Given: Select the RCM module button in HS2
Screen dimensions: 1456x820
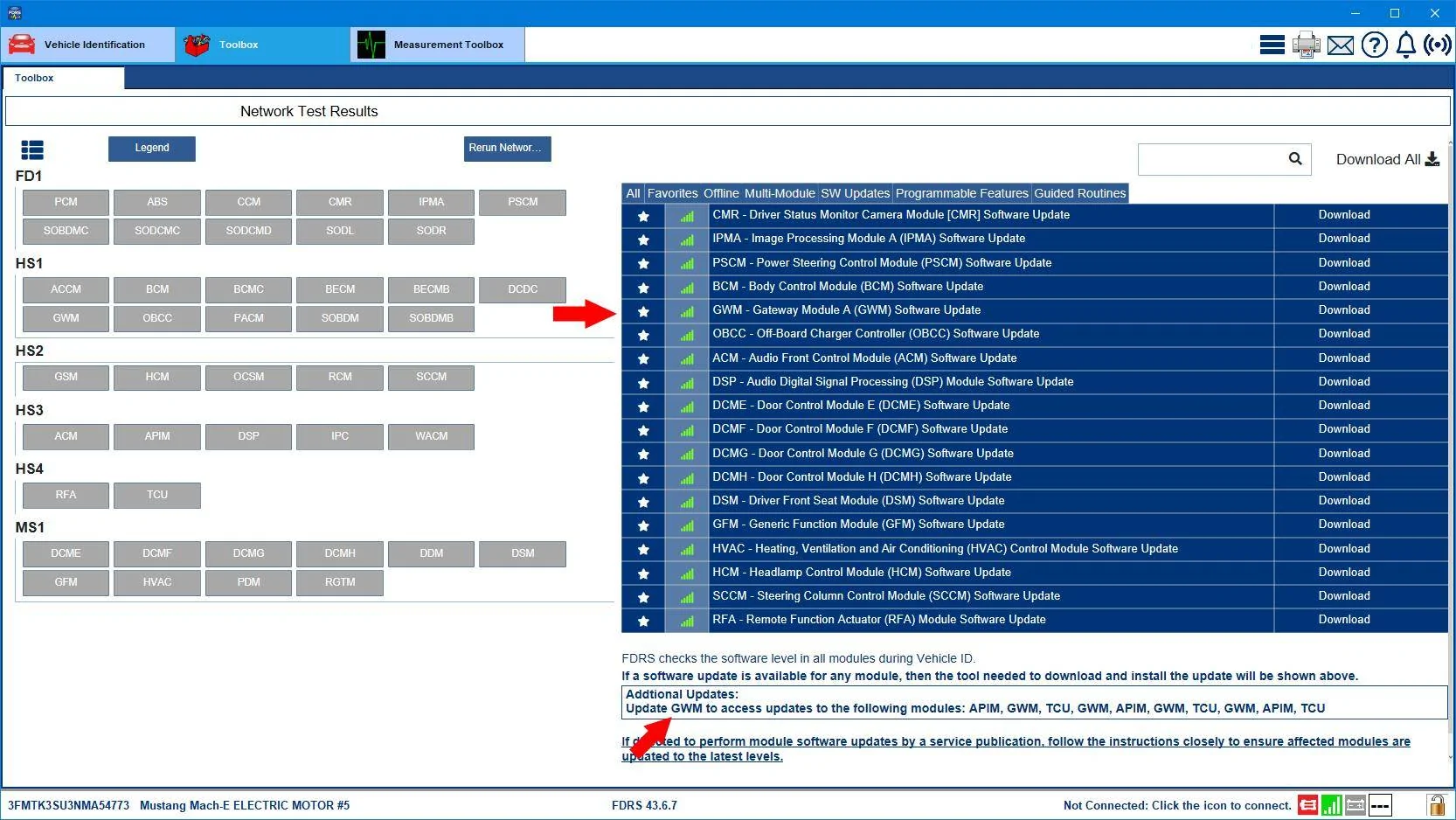Looking at the screenshot, I should tap(340, 378).
